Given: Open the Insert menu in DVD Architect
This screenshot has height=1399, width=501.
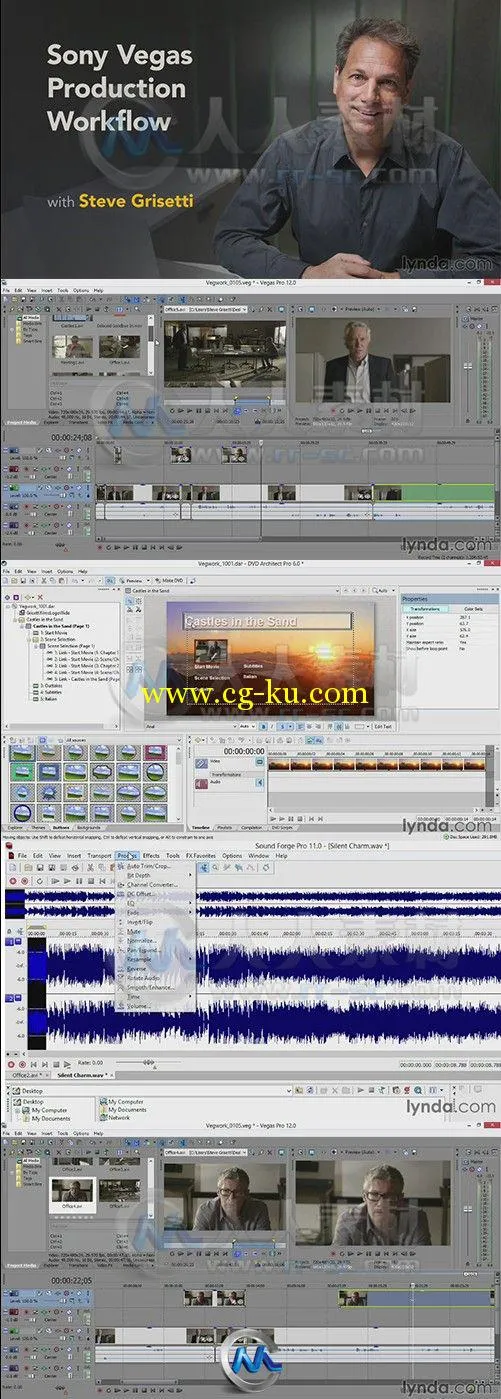Looking at the screenshot, I should click(46, 571).
